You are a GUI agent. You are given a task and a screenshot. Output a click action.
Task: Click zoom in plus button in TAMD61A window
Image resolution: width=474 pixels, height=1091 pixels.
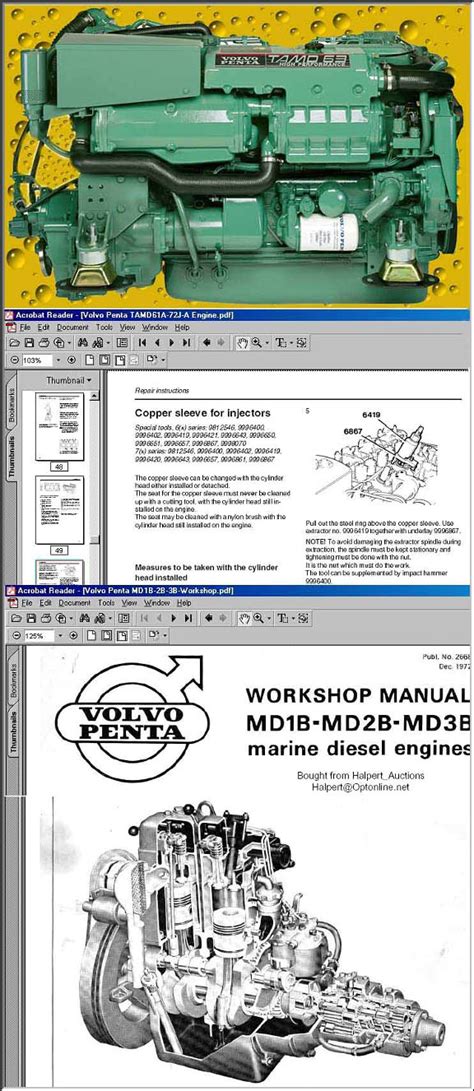click(71, 360)
